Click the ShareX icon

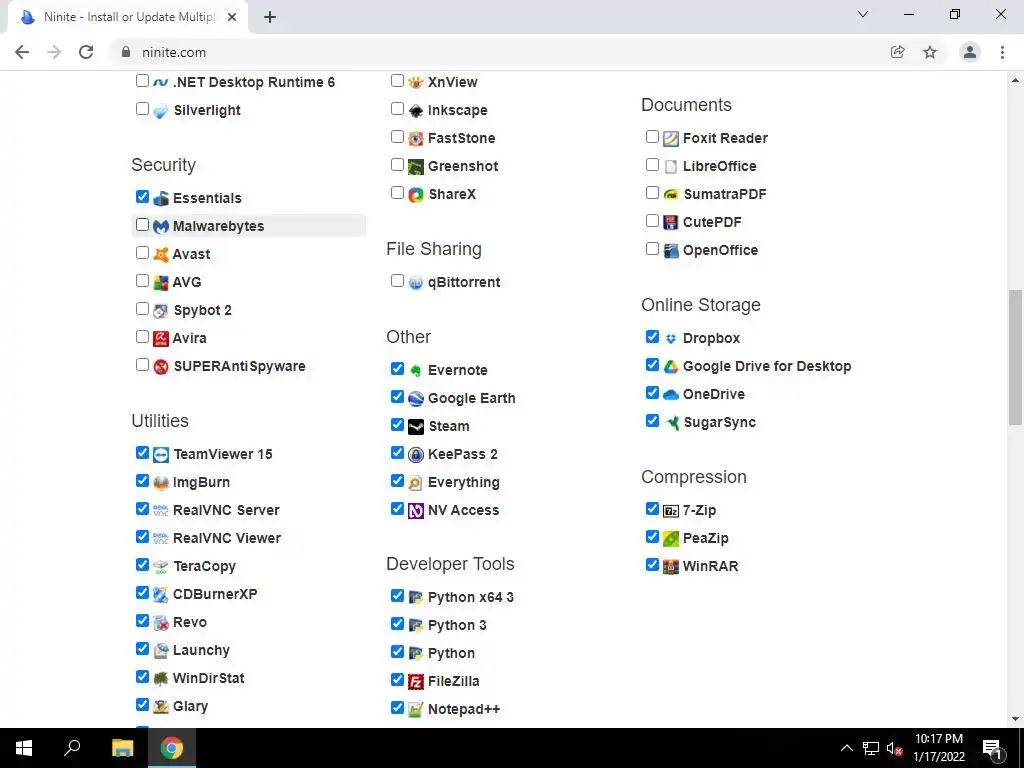tap(416, 195)
